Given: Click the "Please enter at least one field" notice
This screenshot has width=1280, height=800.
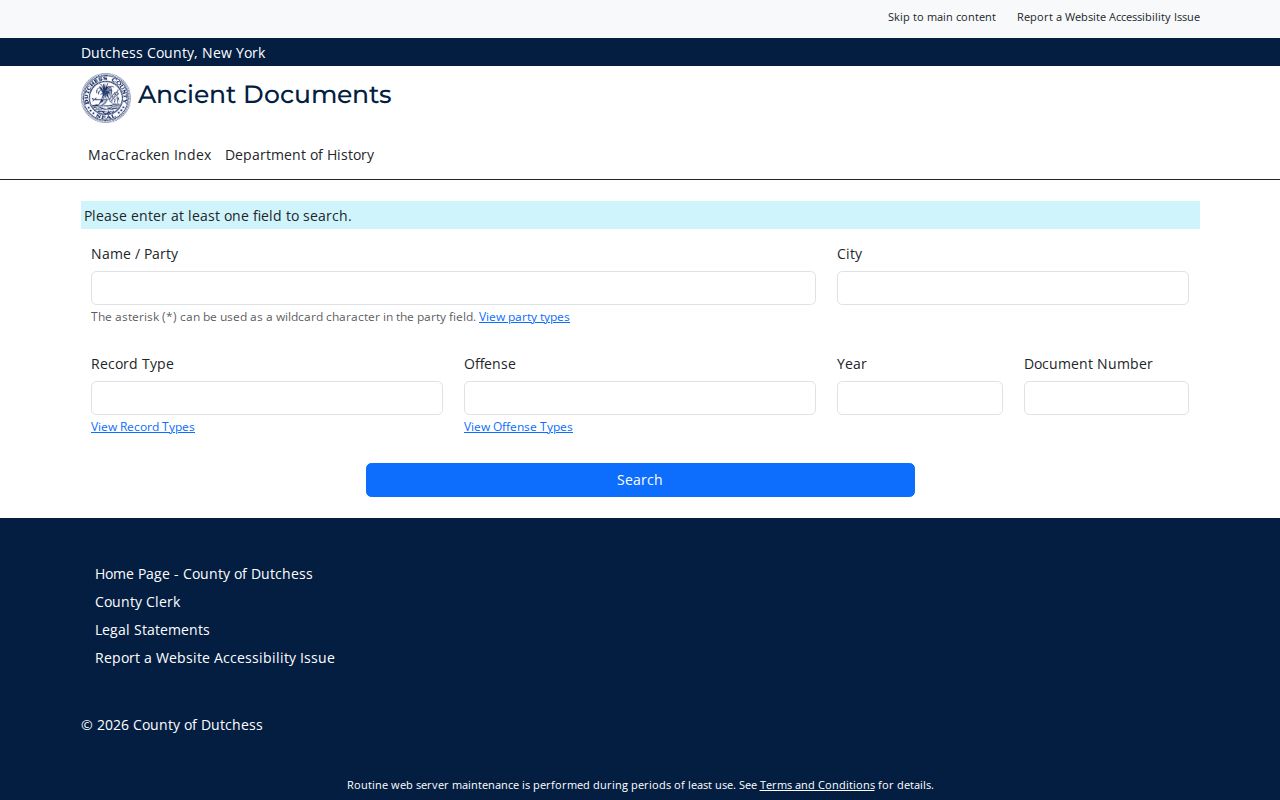Looking at the screenshot, I should 640,215.
